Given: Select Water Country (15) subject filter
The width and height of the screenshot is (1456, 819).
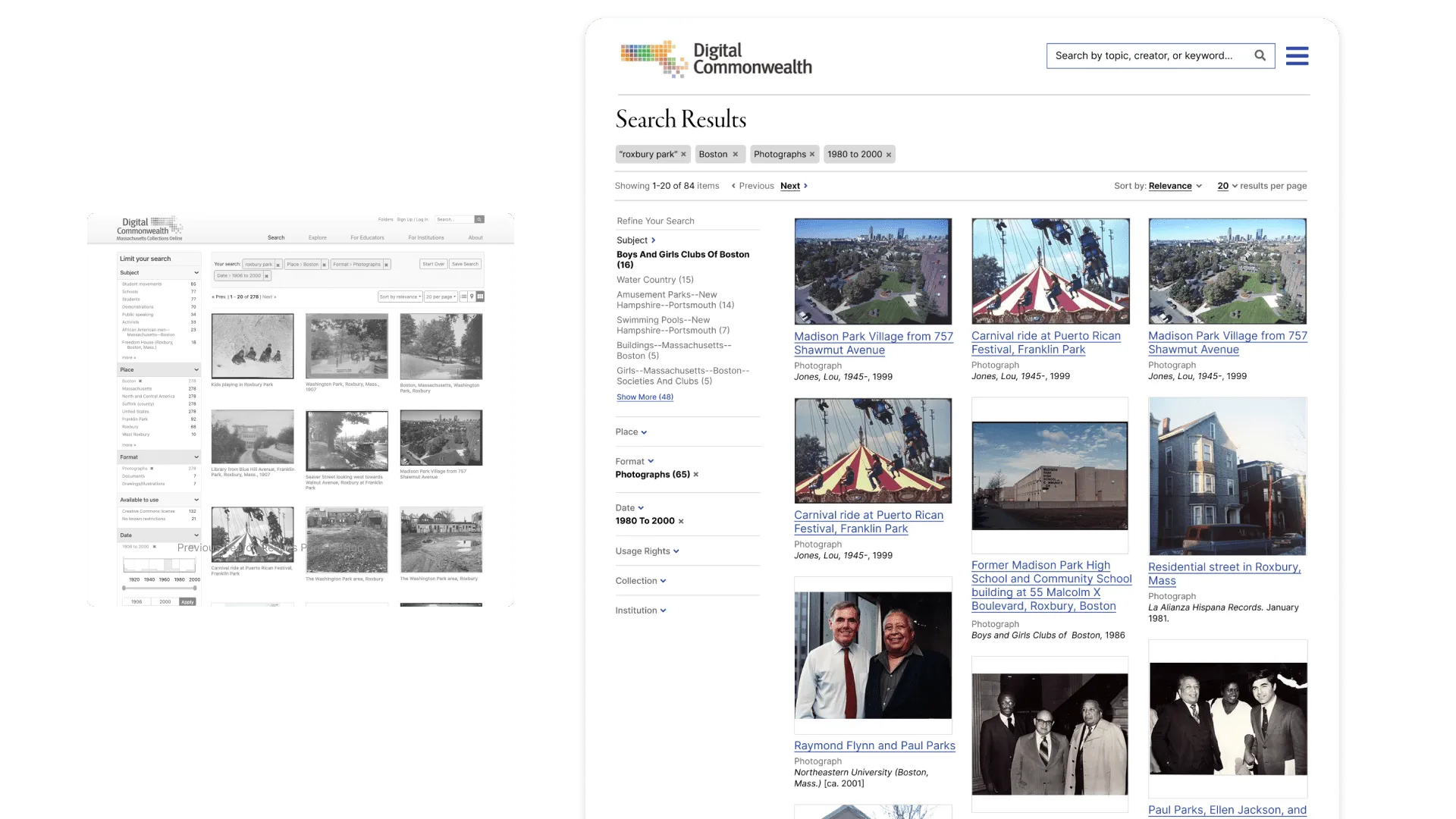Looking at the screenshot, I should click(x=654, y=280).
